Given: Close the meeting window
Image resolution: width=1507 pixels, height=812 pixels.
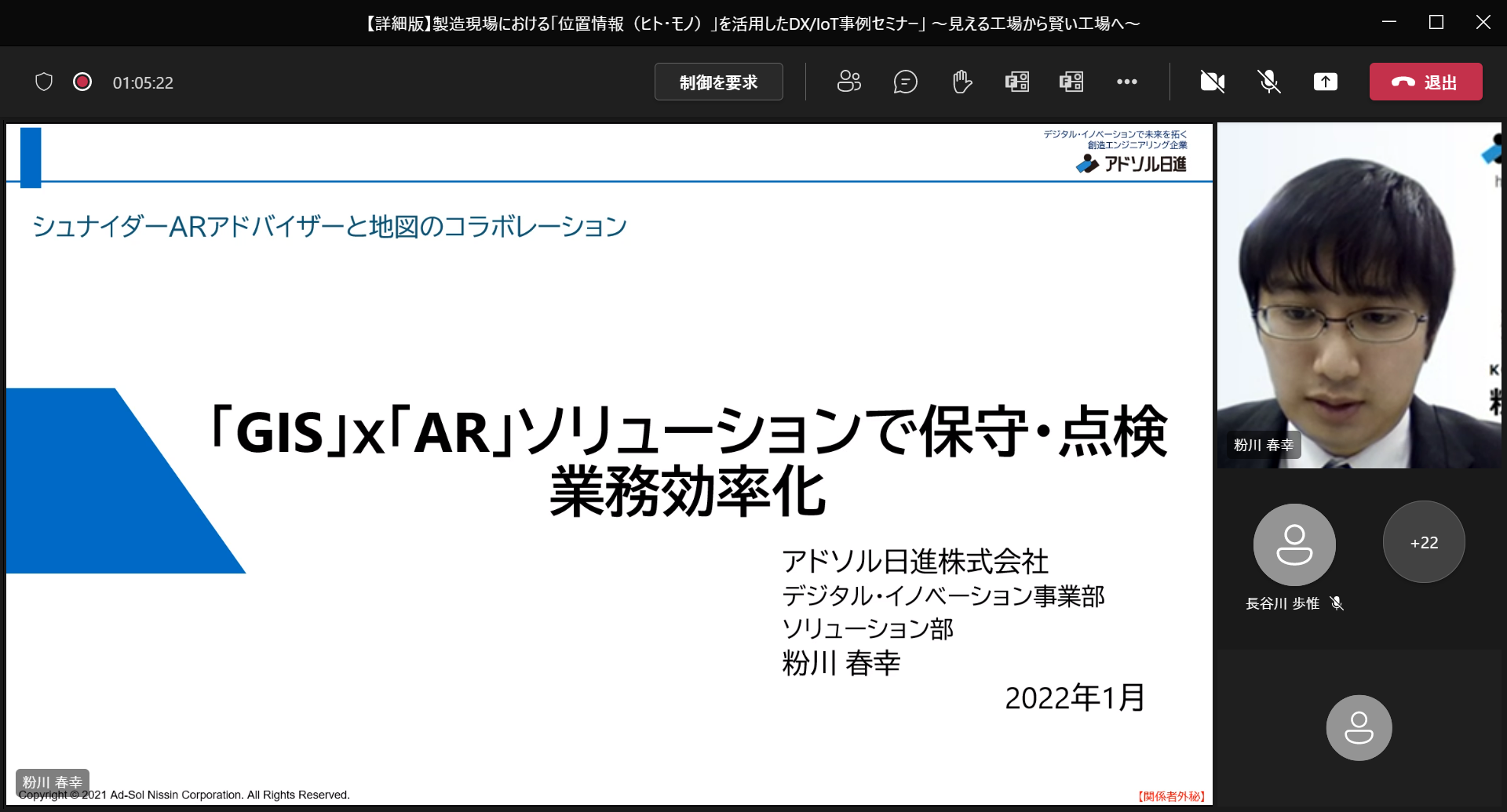Looking at the screenshot, I should 1483,23.
